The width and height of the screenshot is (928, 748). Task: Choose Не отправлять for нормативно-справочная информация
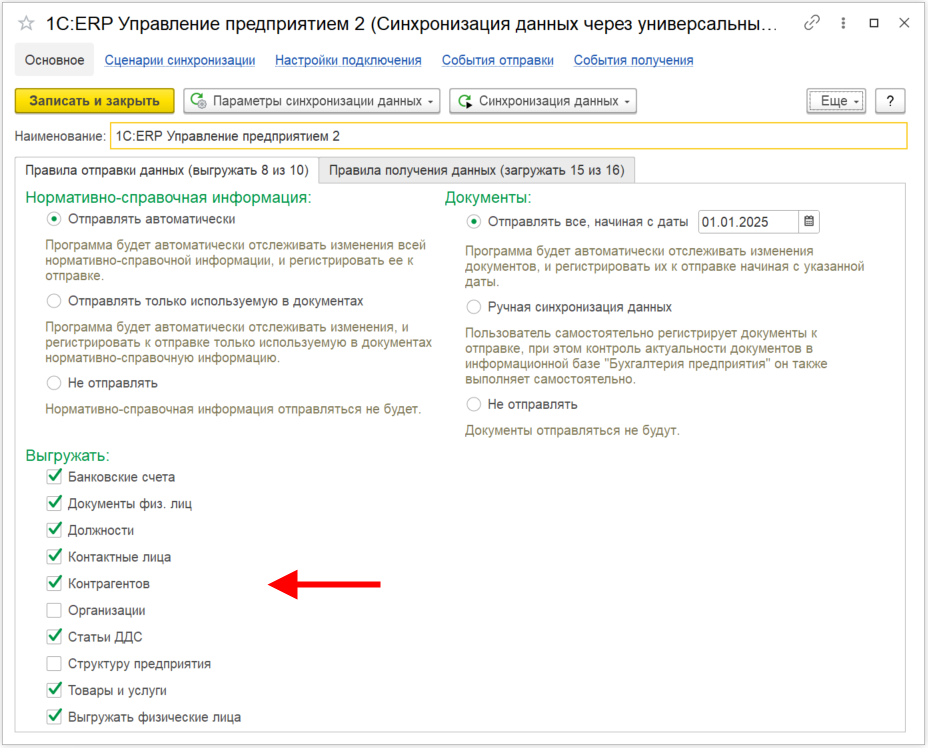(54, 383)
